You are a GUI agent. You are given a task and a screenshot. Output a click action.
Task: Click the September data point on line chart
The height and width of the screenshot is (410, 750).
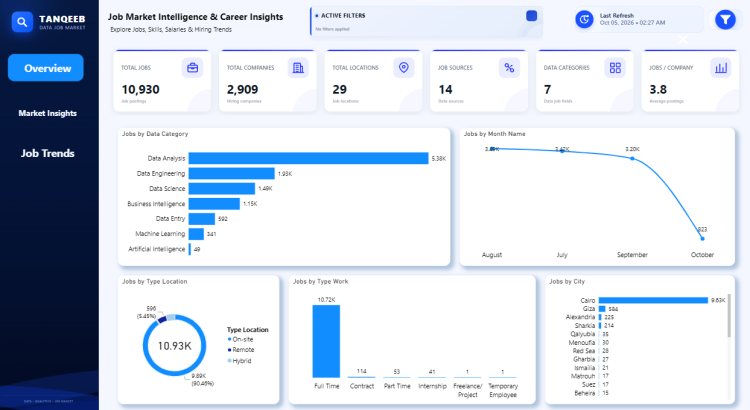[632, 158]
